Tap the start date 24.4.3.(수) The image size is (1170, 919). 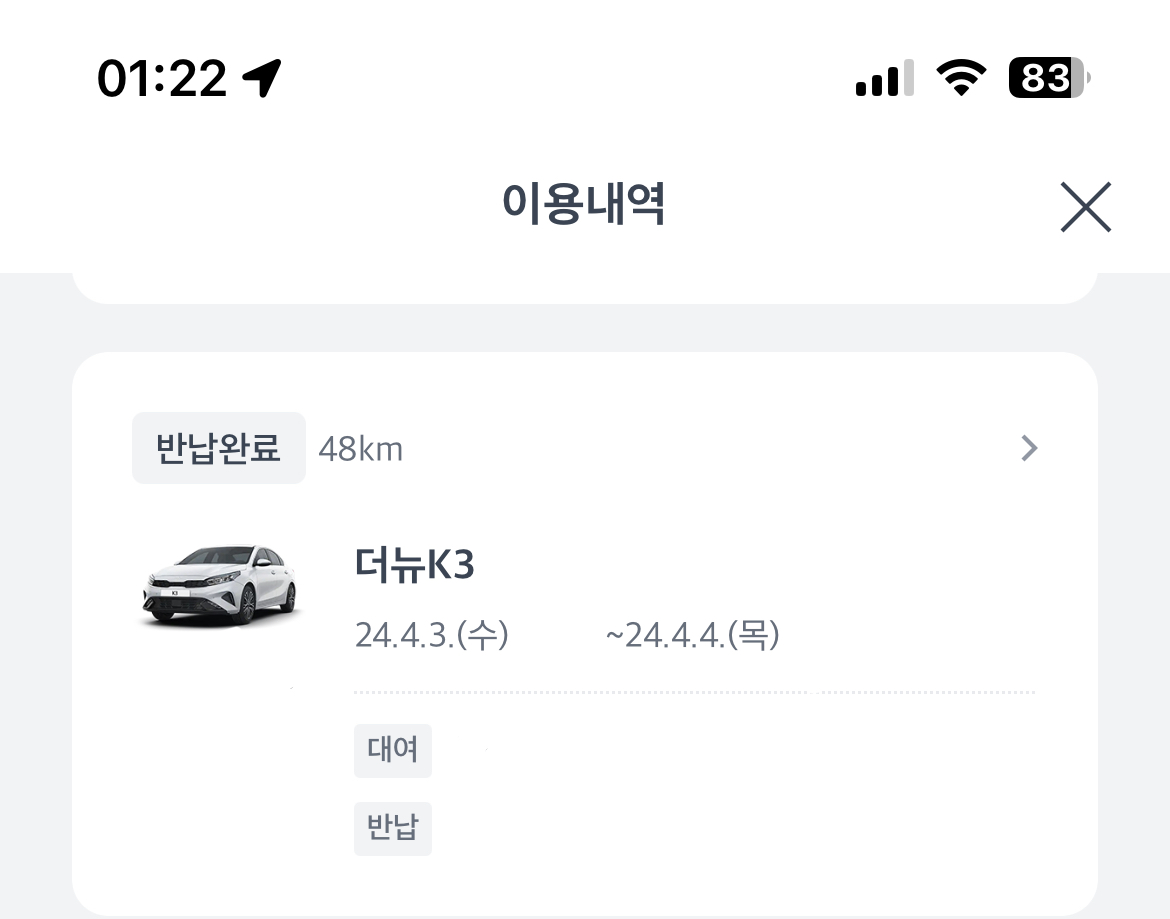coord(432,635)
